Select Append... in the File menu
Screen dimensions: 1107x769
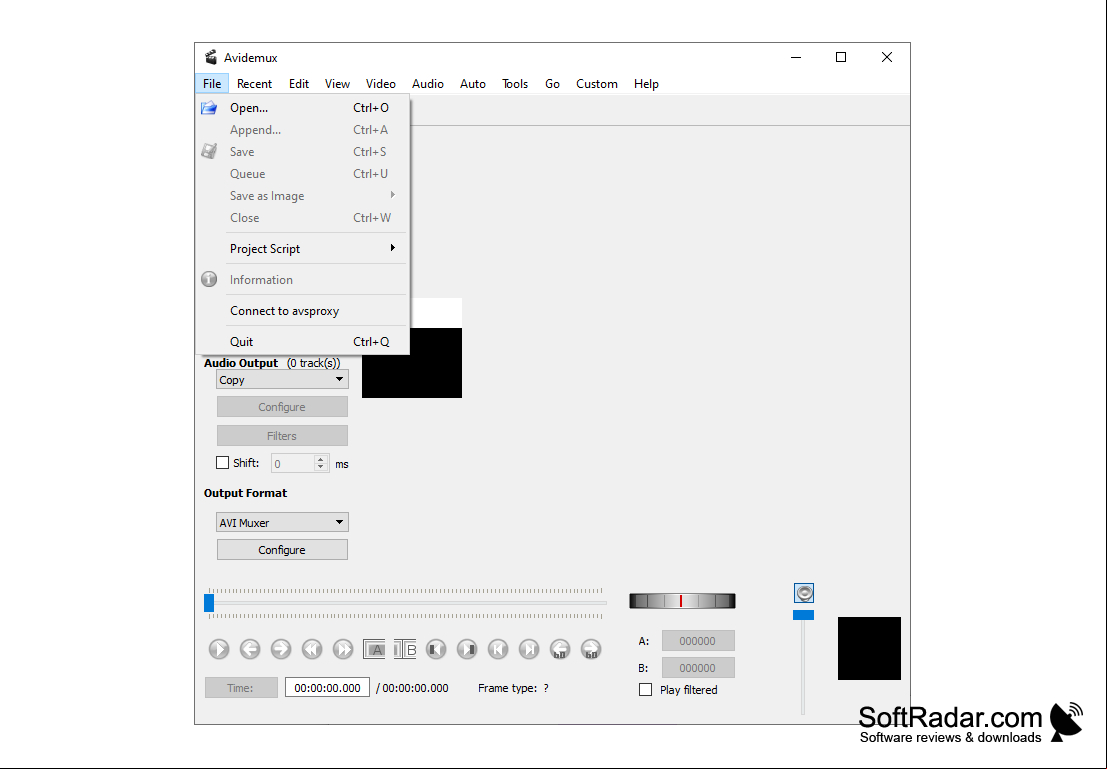303,130
